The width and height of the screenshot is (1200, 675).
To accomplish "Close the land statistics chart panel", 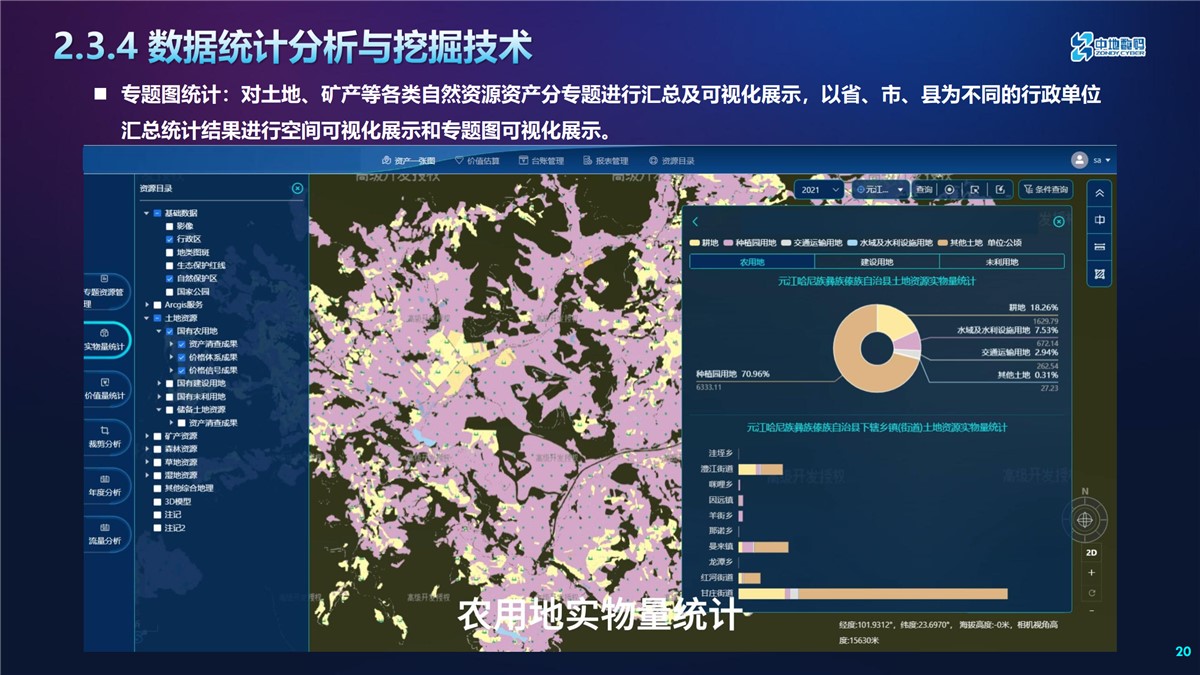I will [1059, 222].
